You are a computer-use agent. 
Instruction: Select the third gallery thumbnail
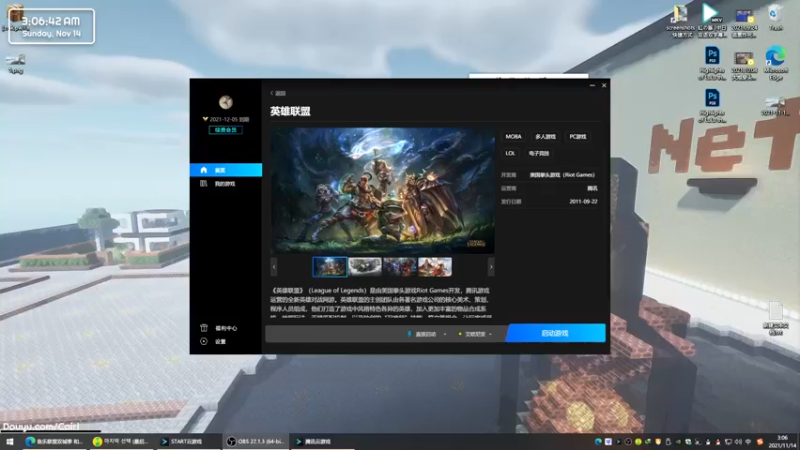coord(399,267)
